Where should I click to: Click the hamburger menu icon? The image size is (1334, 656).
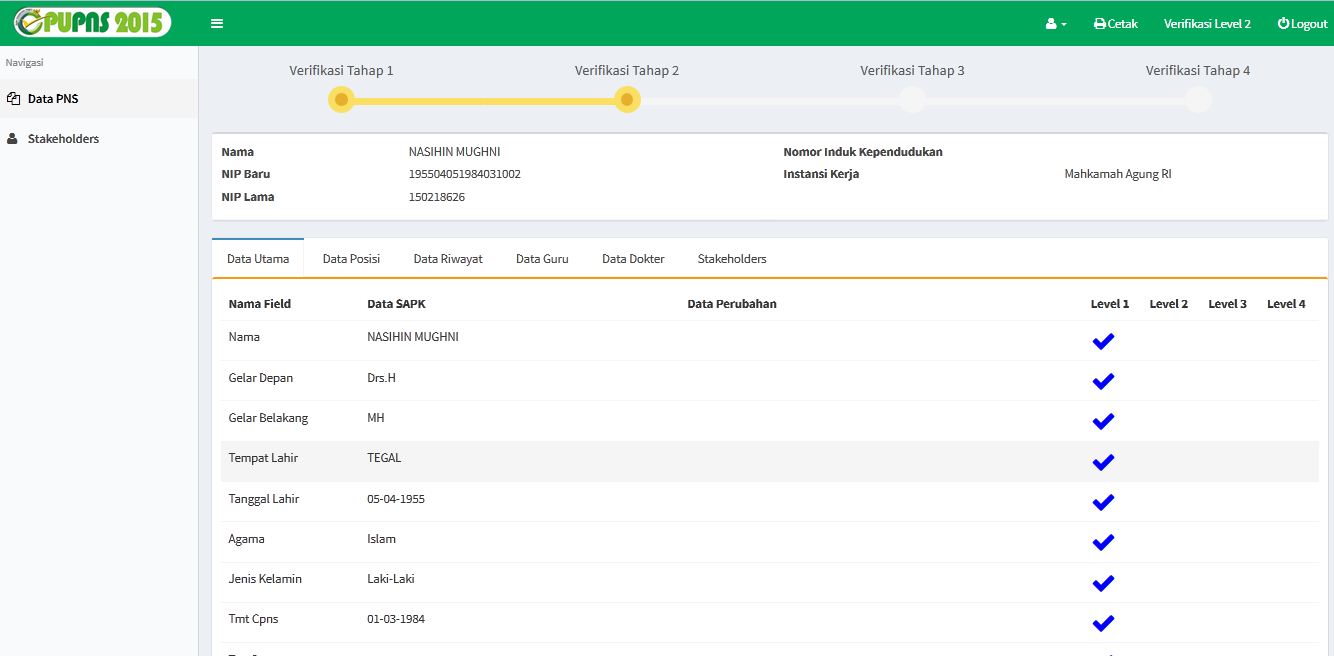click(x=217, y=24)
